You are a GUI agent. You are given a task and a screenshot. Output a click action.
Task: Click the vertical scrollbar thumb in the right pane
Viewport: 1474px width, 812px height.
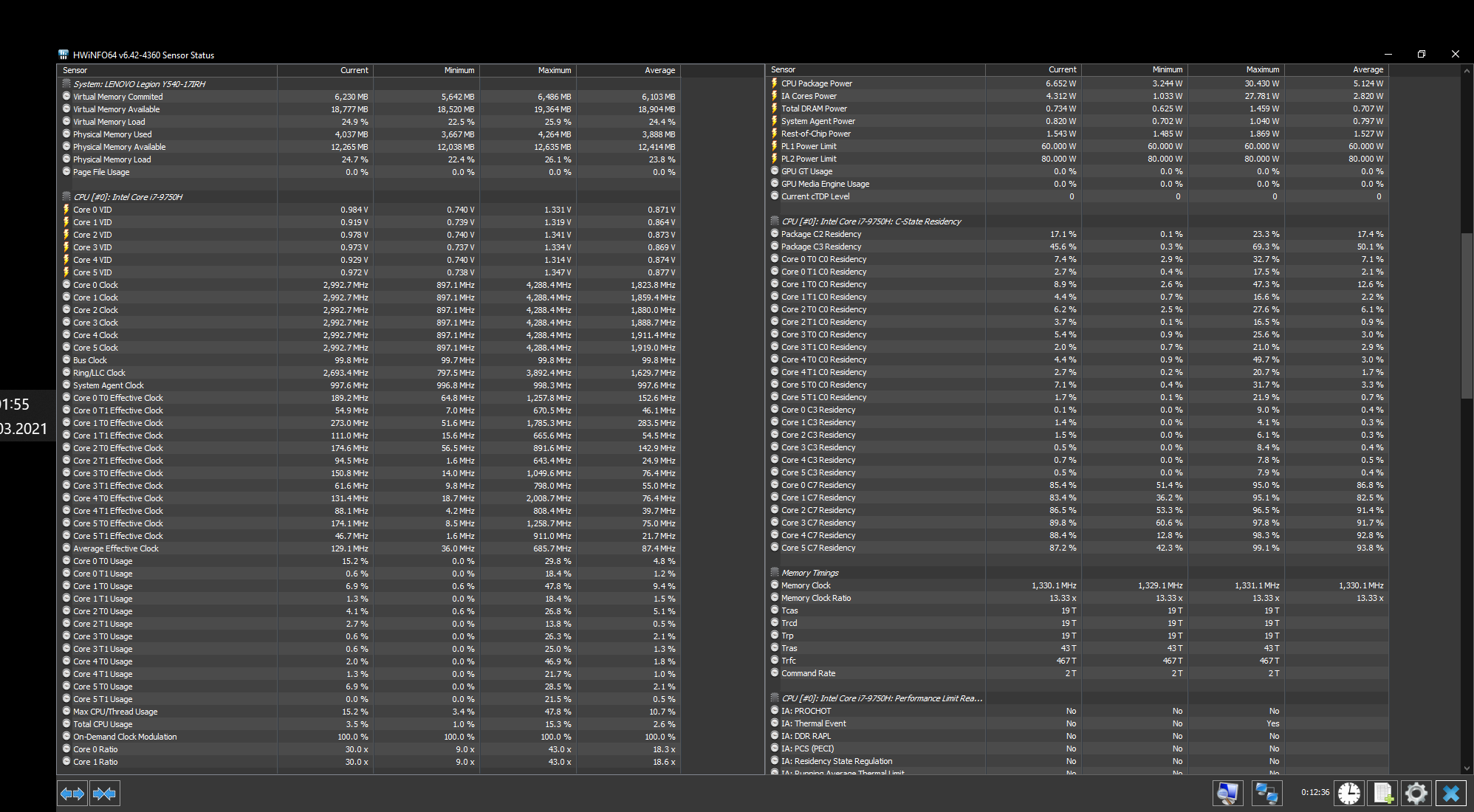tap(1467, 316)
